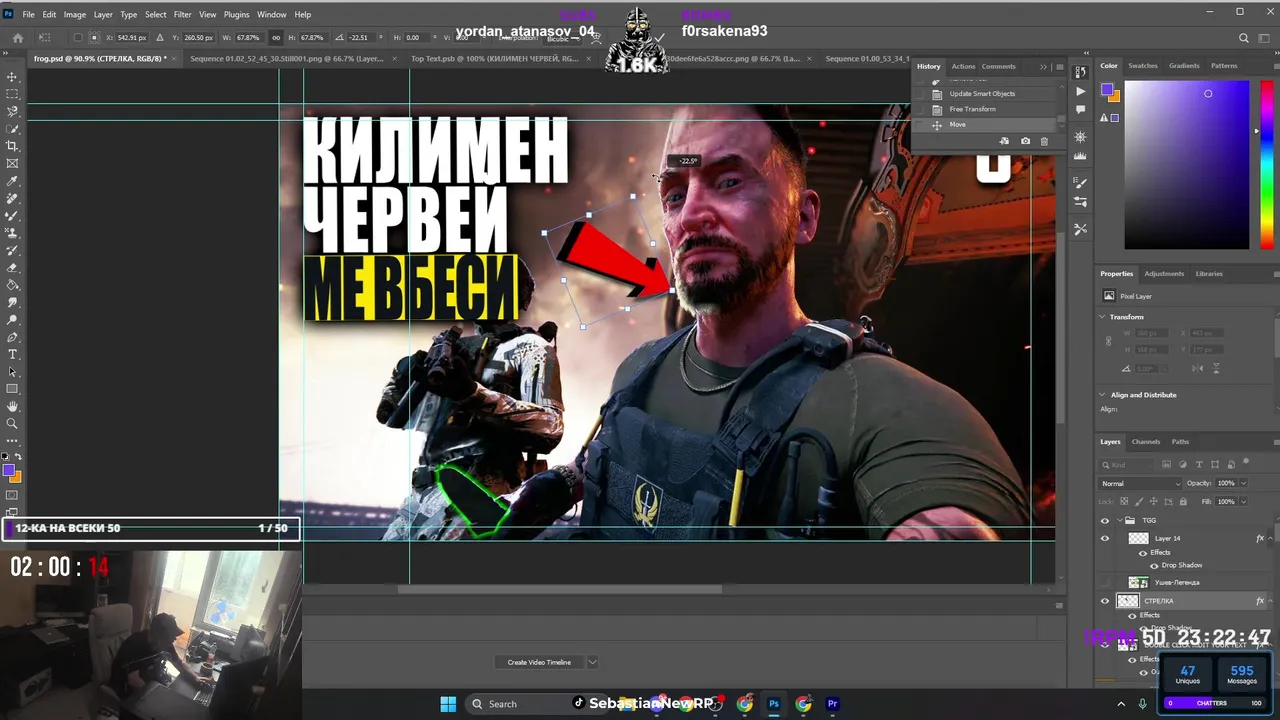This screenshot has width=1280, height=720.
Task: Click the foreground color swatch in Color panel
Action: (1106, 89)
